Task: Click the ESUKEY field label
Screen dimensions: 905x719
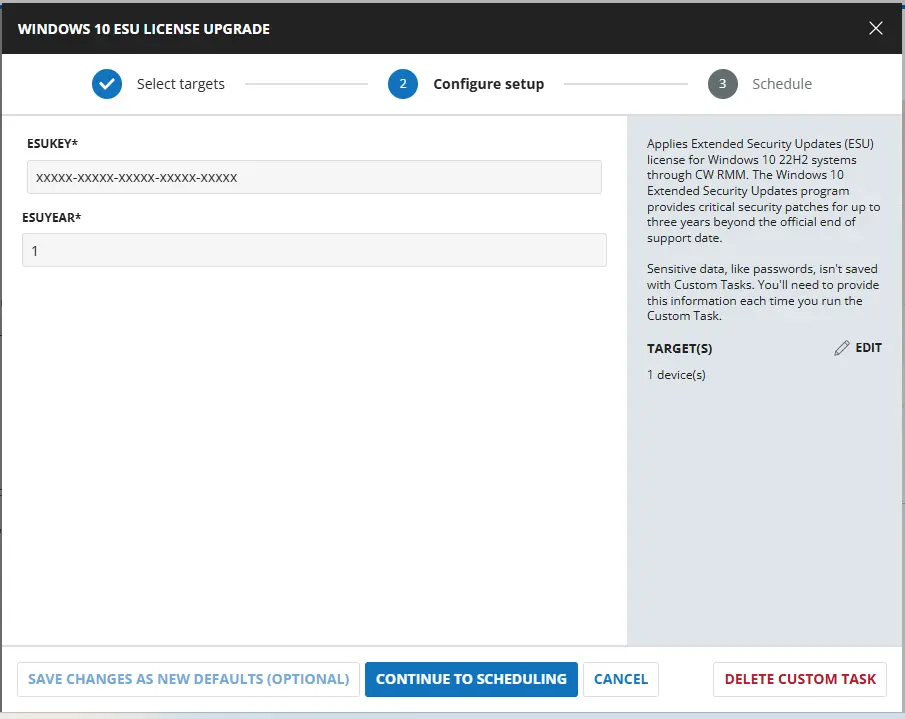Action: tap(53, 144)
